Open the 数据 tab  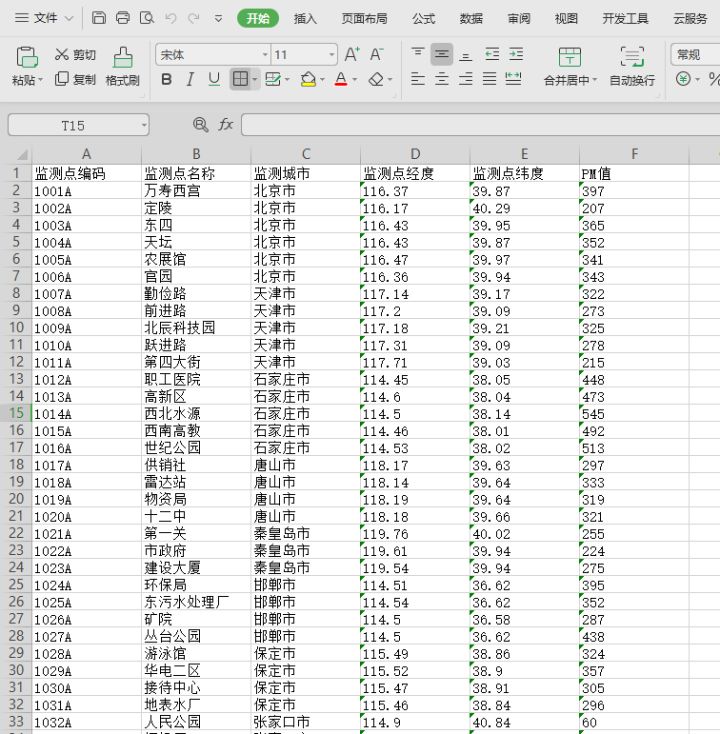(471, 19)
